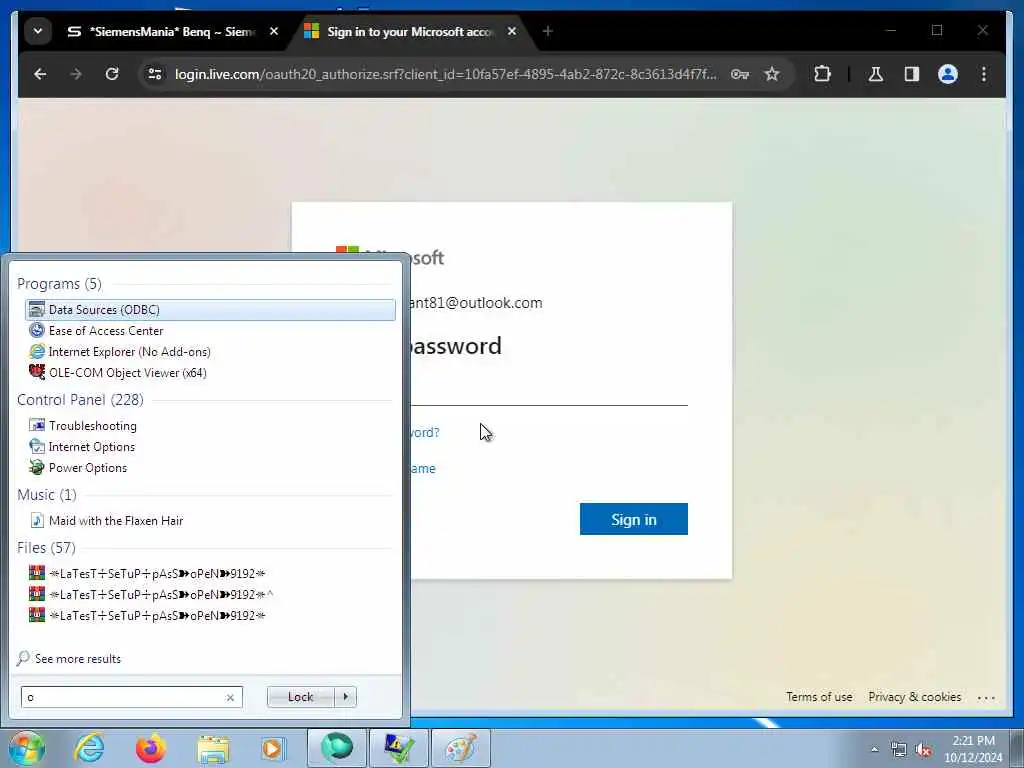Switch to the SiemensMania Benq tab
Viewport: 1024px width, 768px height.
pos(161,31)
